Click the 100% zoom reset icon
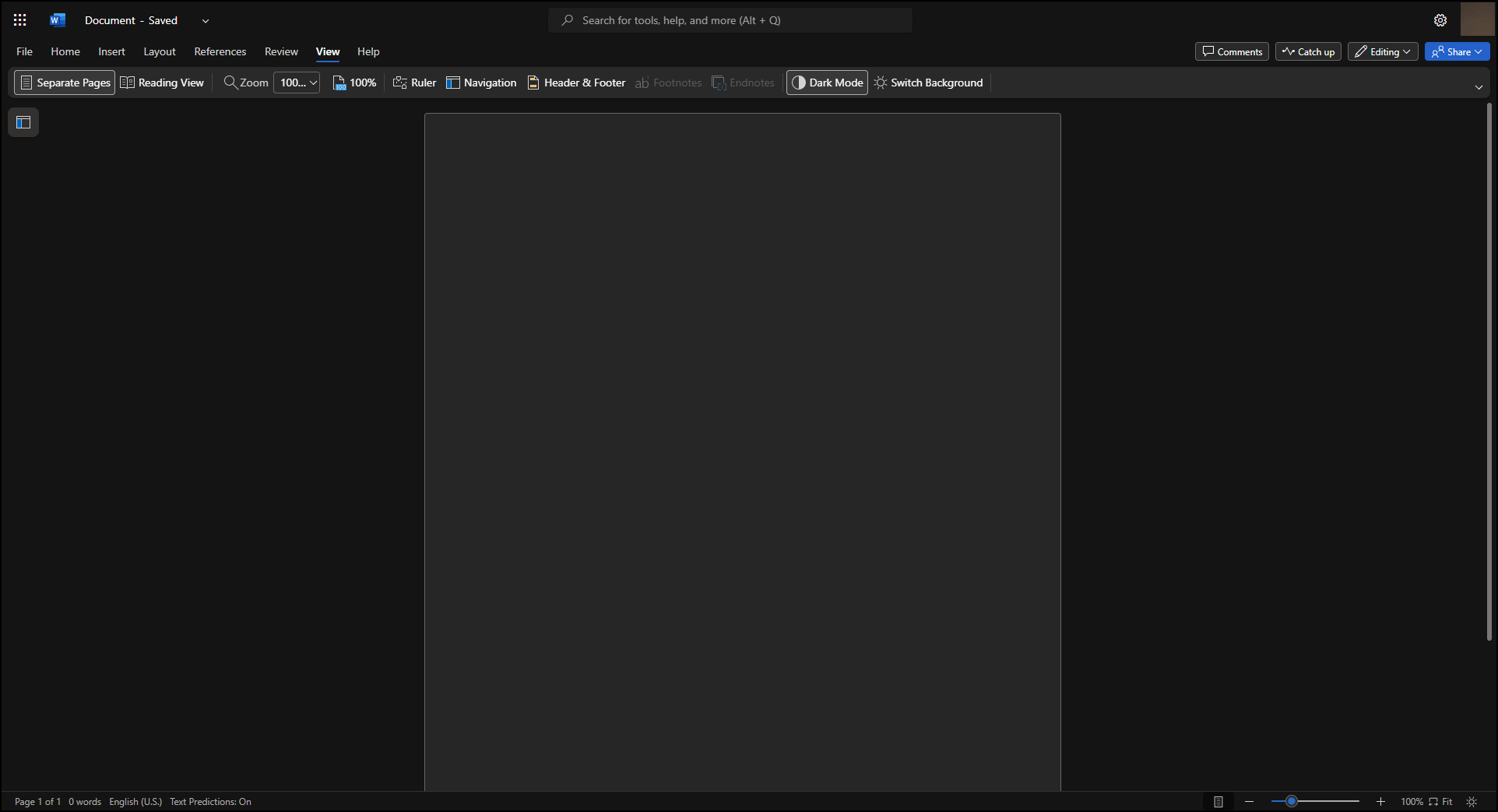1498x812 pixels. (353, 83)
